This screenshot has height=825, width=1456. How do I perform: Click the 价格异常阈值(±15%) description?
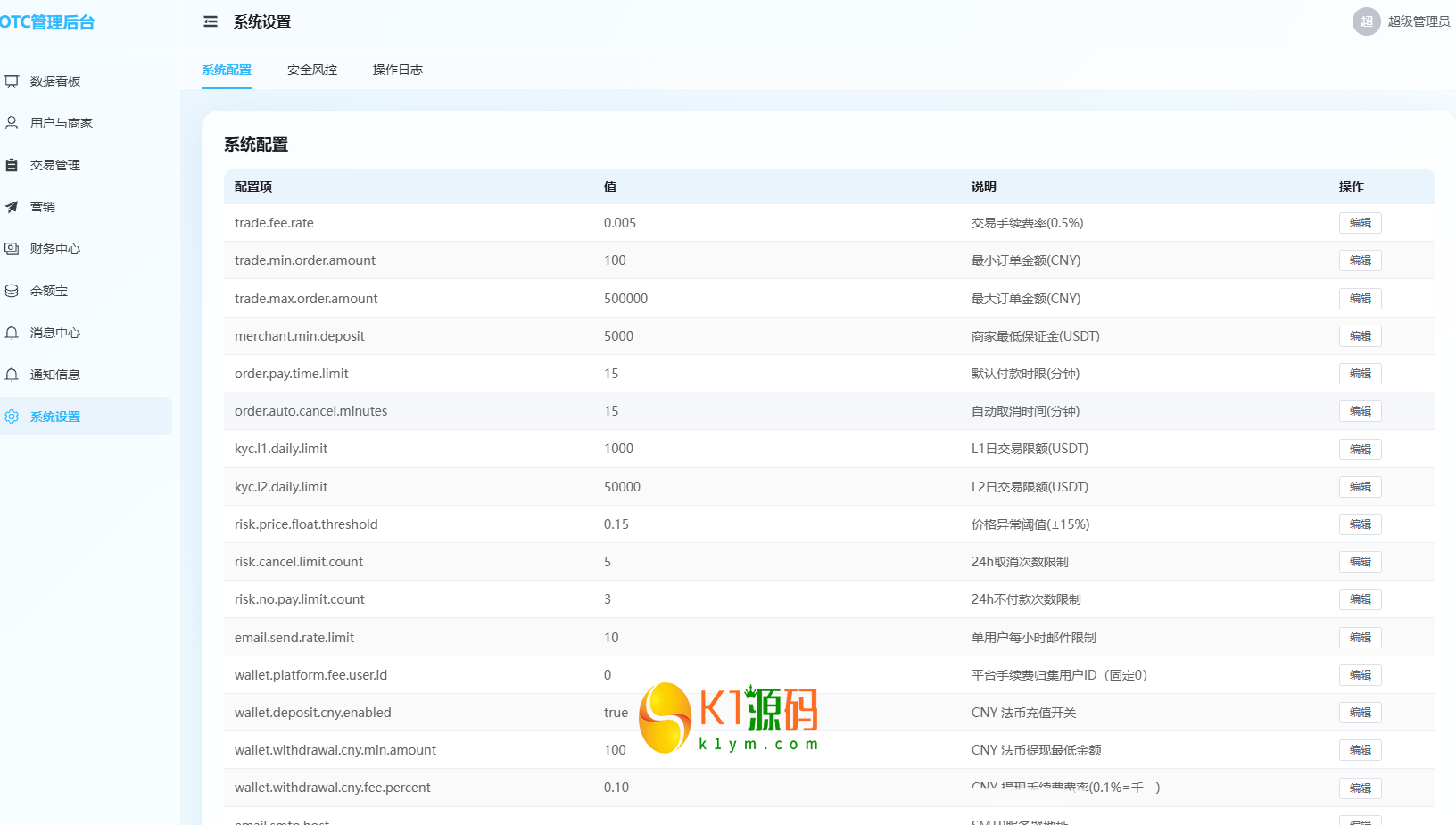point(1030,524)
